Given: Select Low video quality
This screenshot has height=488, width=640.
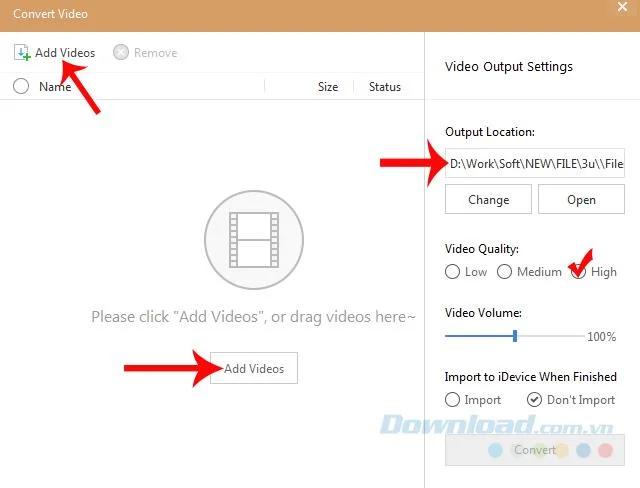Looking at the screenshot, I should coord(452,272).
